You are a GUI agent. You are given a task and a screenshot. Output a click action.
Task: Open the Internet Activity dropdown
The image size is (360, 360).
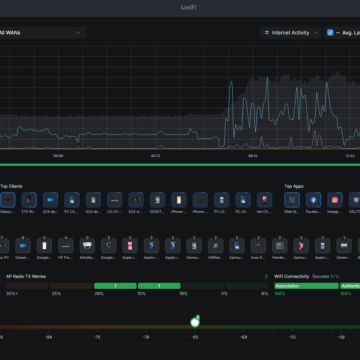(x=290, y=33)
